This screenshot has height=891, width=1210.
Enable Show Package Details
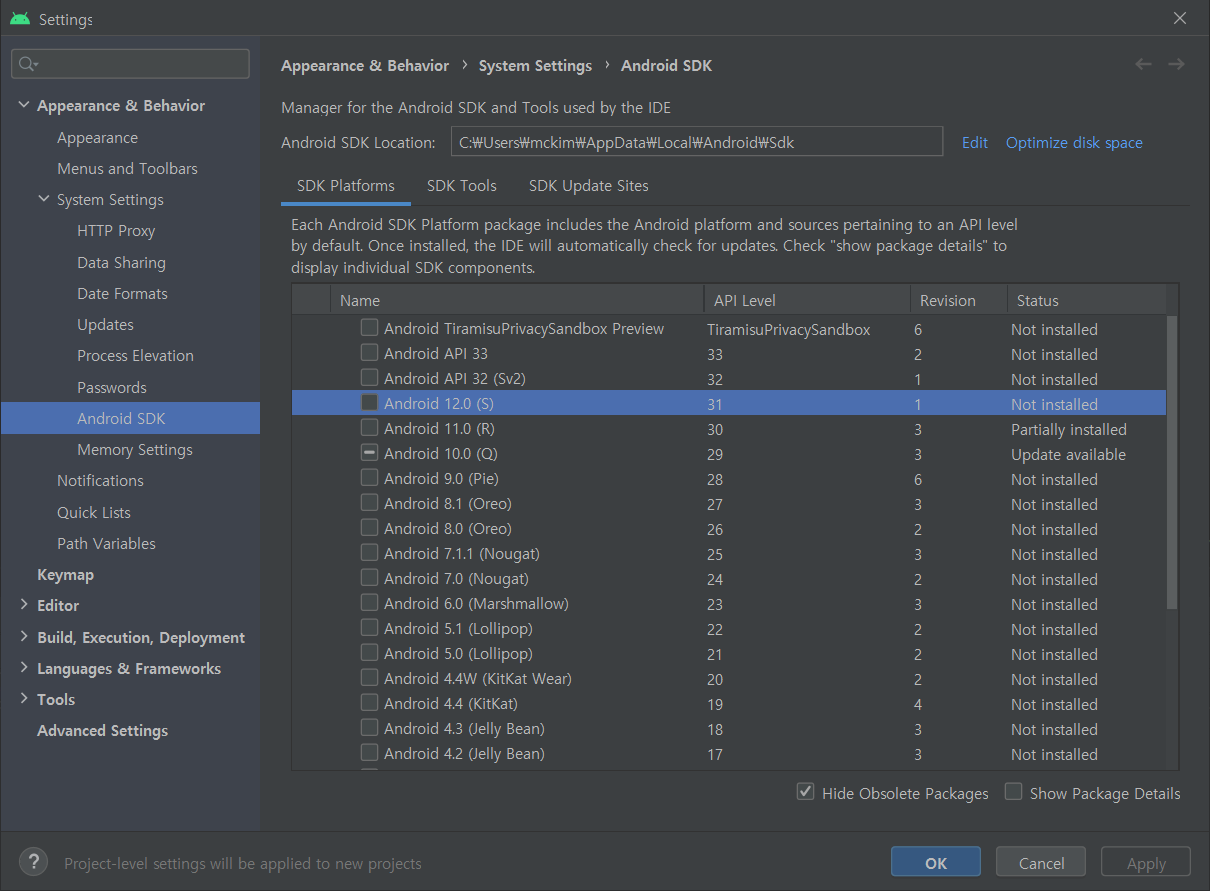click(1013, 792)
